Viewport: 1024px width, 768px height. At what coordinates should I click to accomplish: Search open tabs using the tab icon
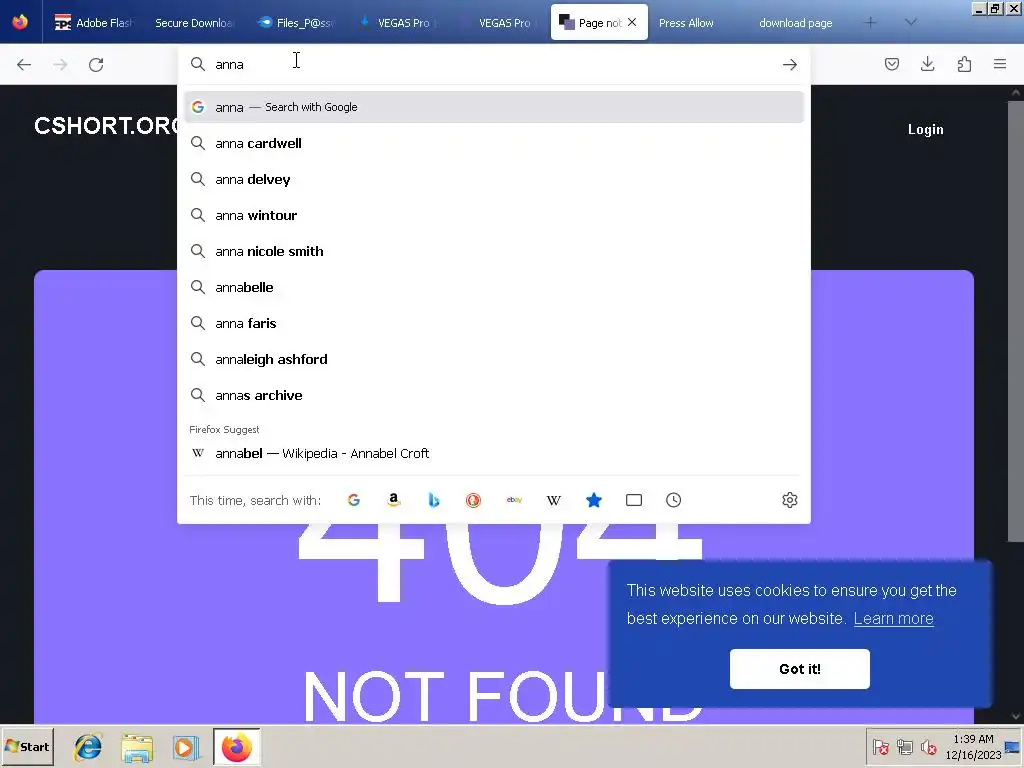tap(633, 500)
